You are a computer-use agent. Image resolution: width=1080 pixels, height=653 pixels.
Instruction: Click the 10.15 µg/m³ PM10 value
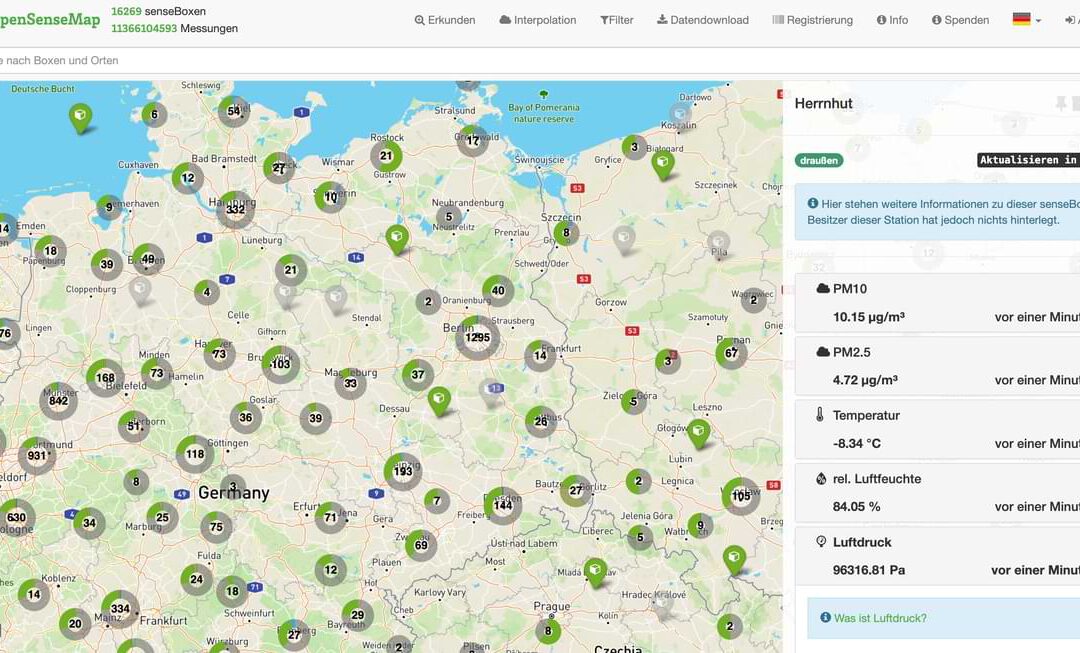(x=869, y=317)
